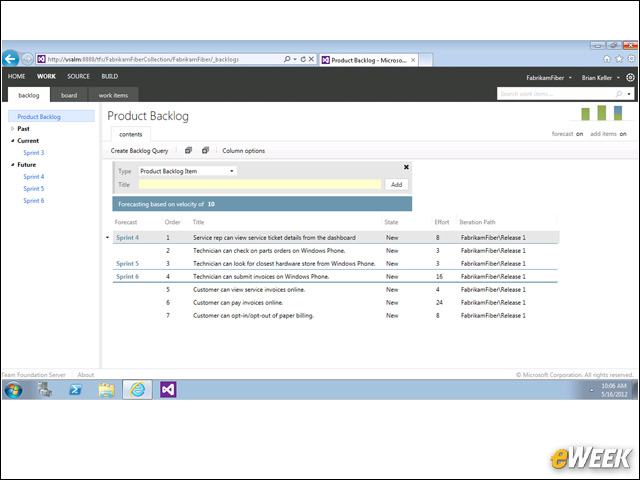The width and height of the screenshot is (640, 480).
Task: Open Sprint 3 in left pane
Action: [x=33, y=153]
